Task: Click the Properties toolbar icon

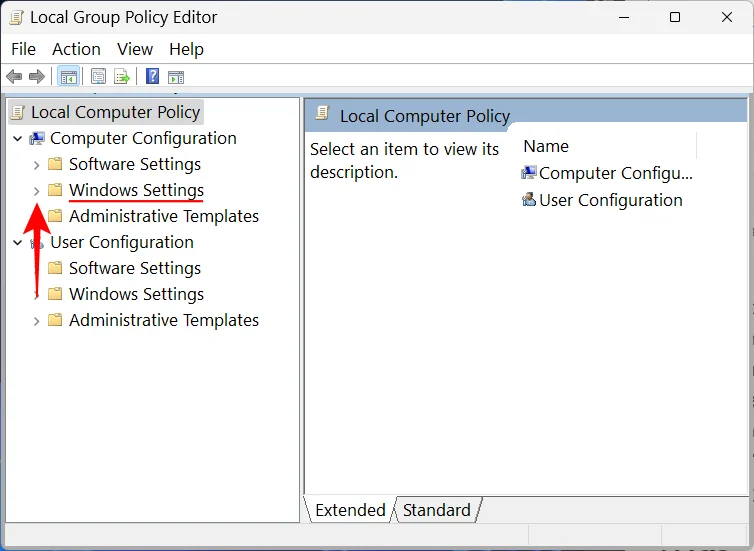Action: click(98, 77)
